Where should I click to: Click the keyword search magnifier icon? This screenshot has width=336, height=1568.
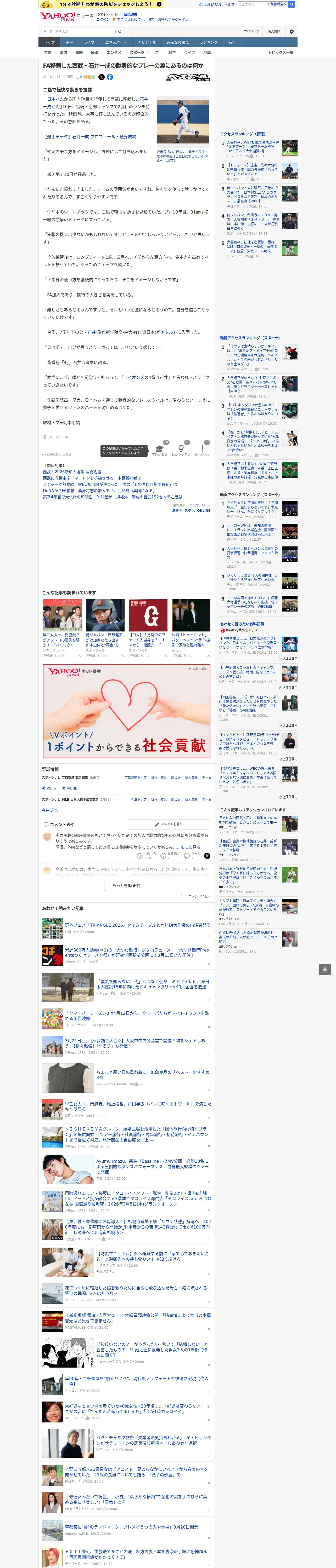[x=120, y=31]
